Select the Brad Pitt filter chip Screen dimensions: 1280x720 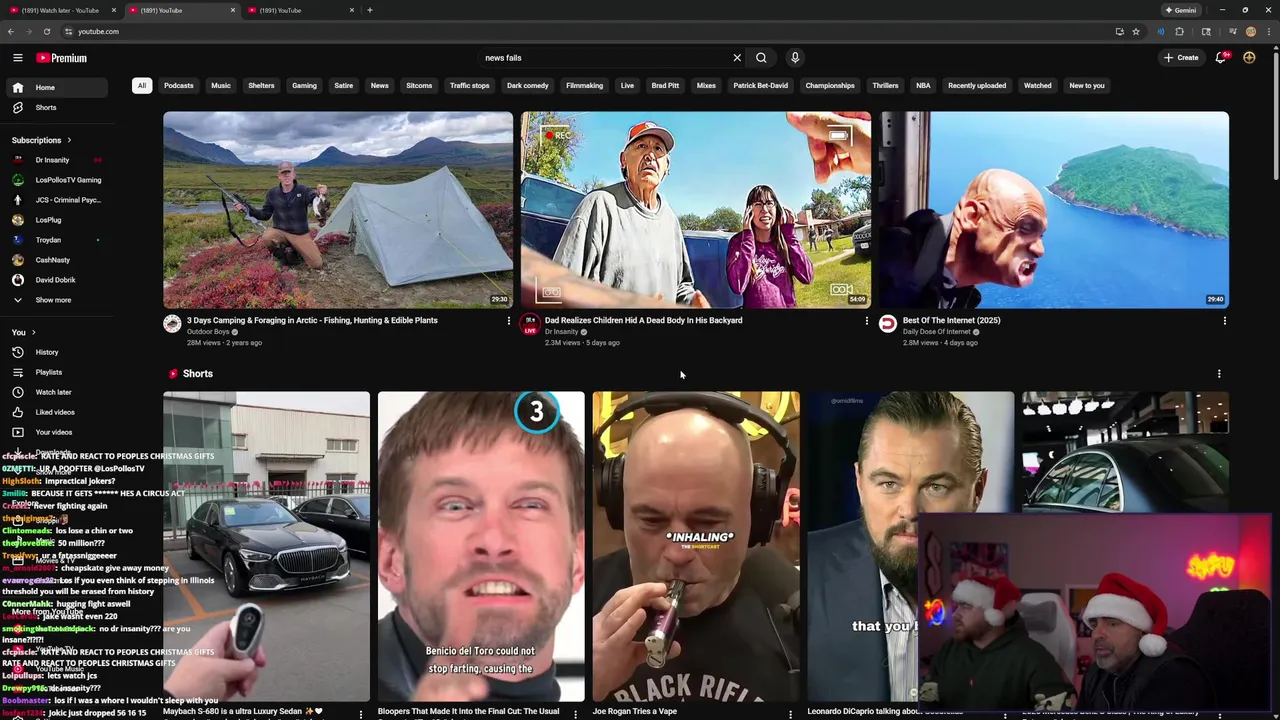tap(665, 85)
